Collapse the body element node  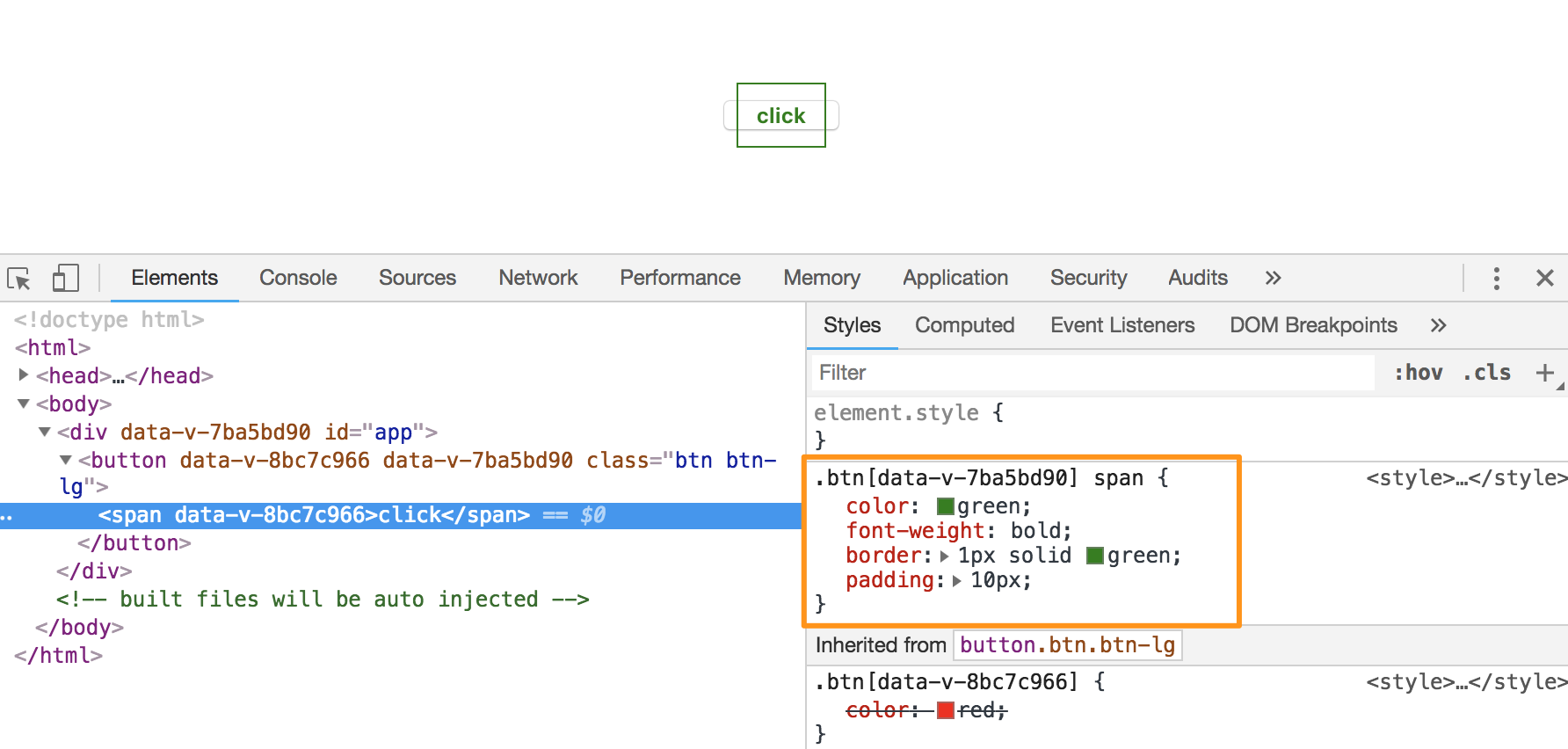pos(24,404)
